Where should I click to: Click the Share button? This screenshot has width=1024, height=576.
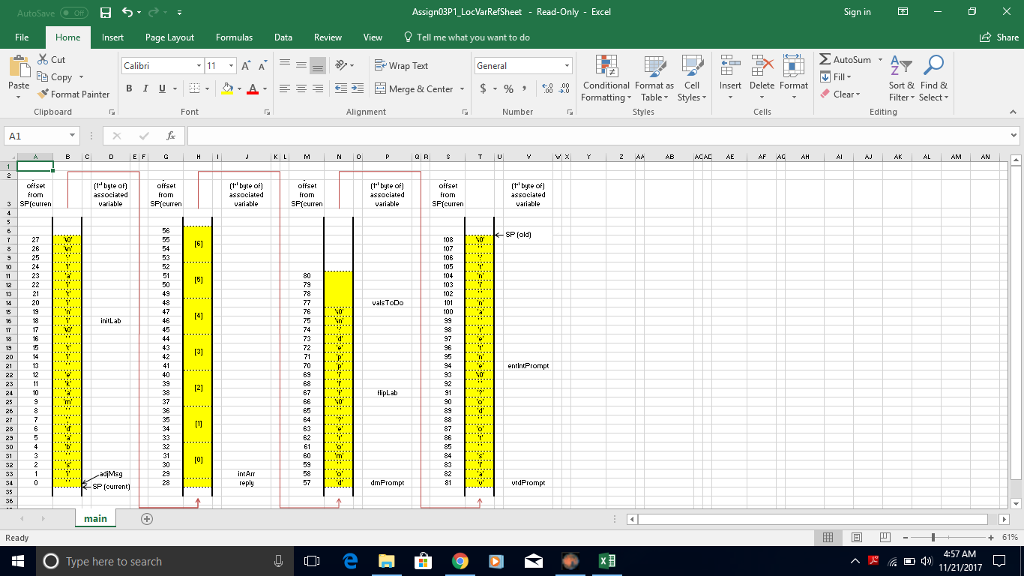(999, 37)
